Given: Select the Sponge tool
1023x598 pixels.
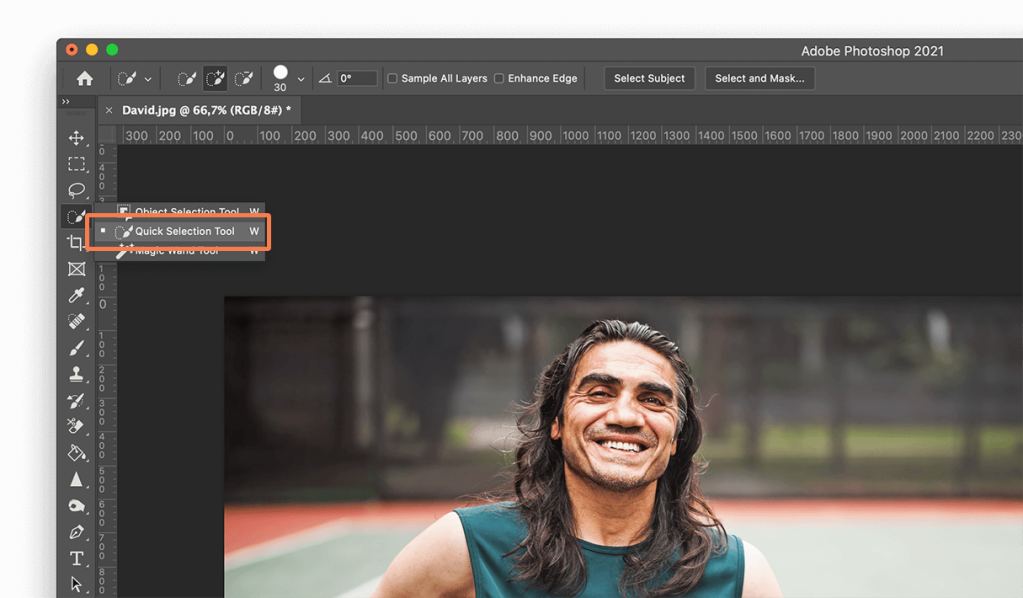Looking at the screenshot, I should click(76, 506).
